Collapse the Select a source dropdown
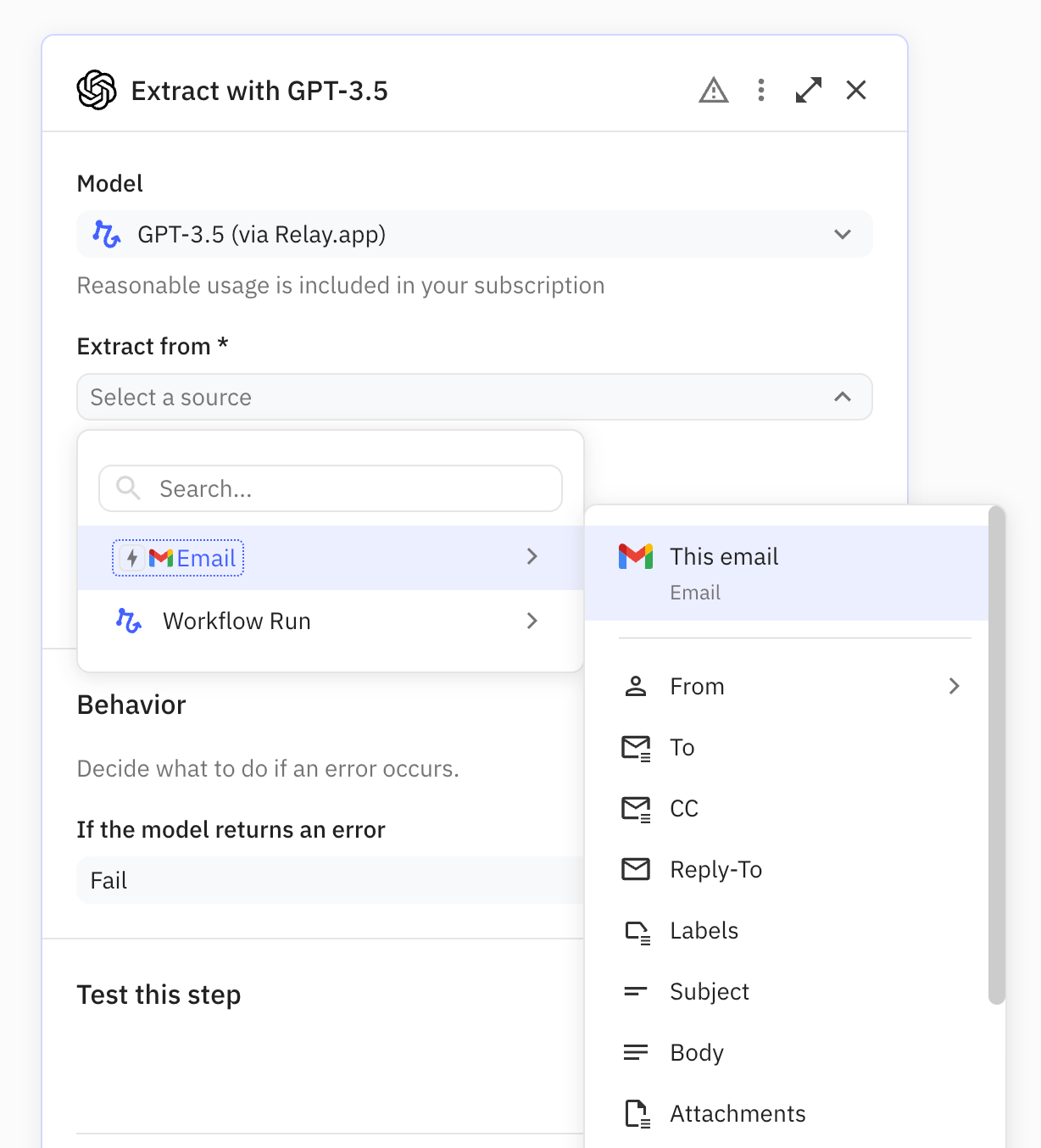This screenshot has height=1148, width=1041. (x=475, y=397)
